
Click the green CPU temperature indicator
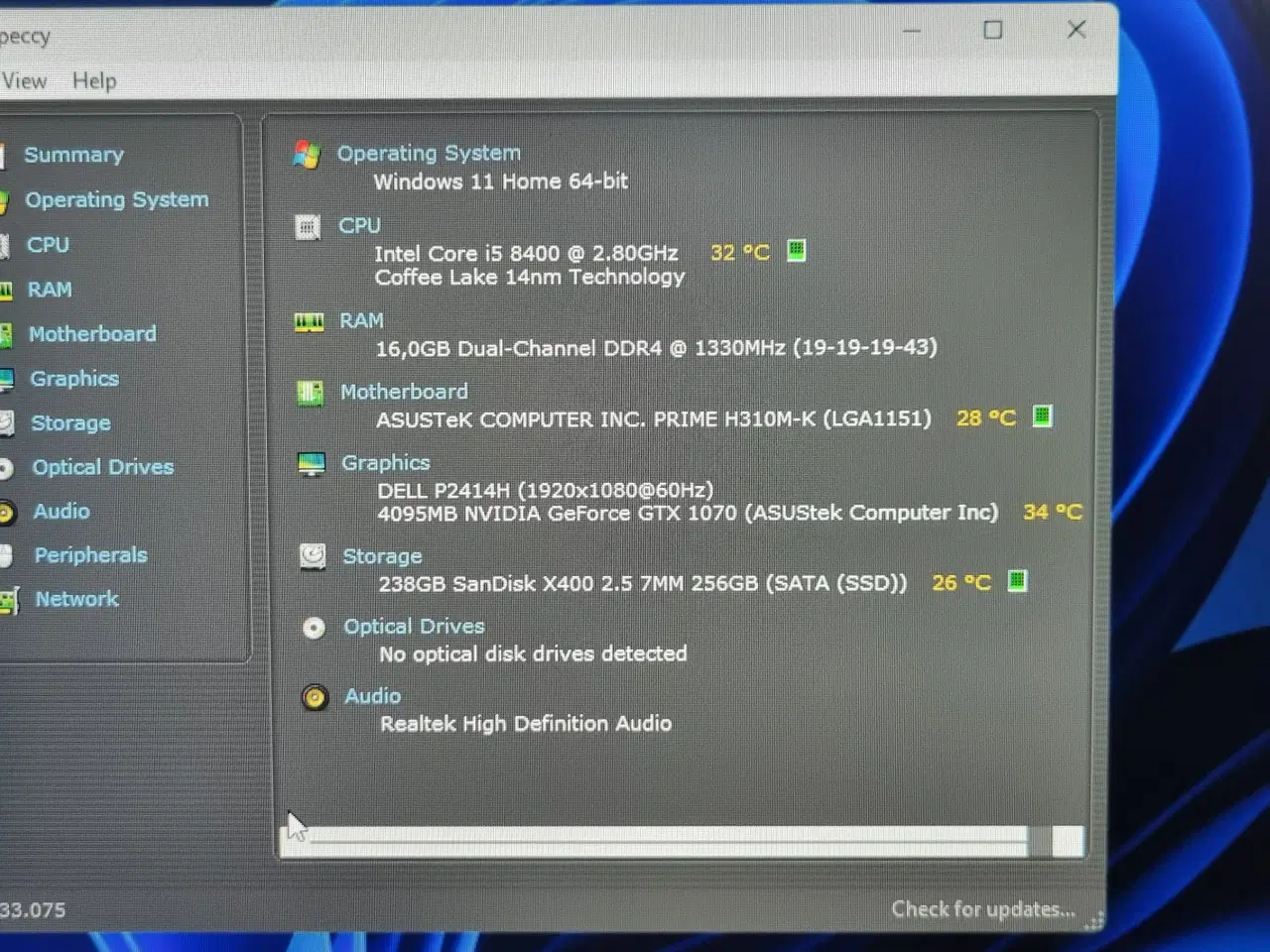(796, 250)
